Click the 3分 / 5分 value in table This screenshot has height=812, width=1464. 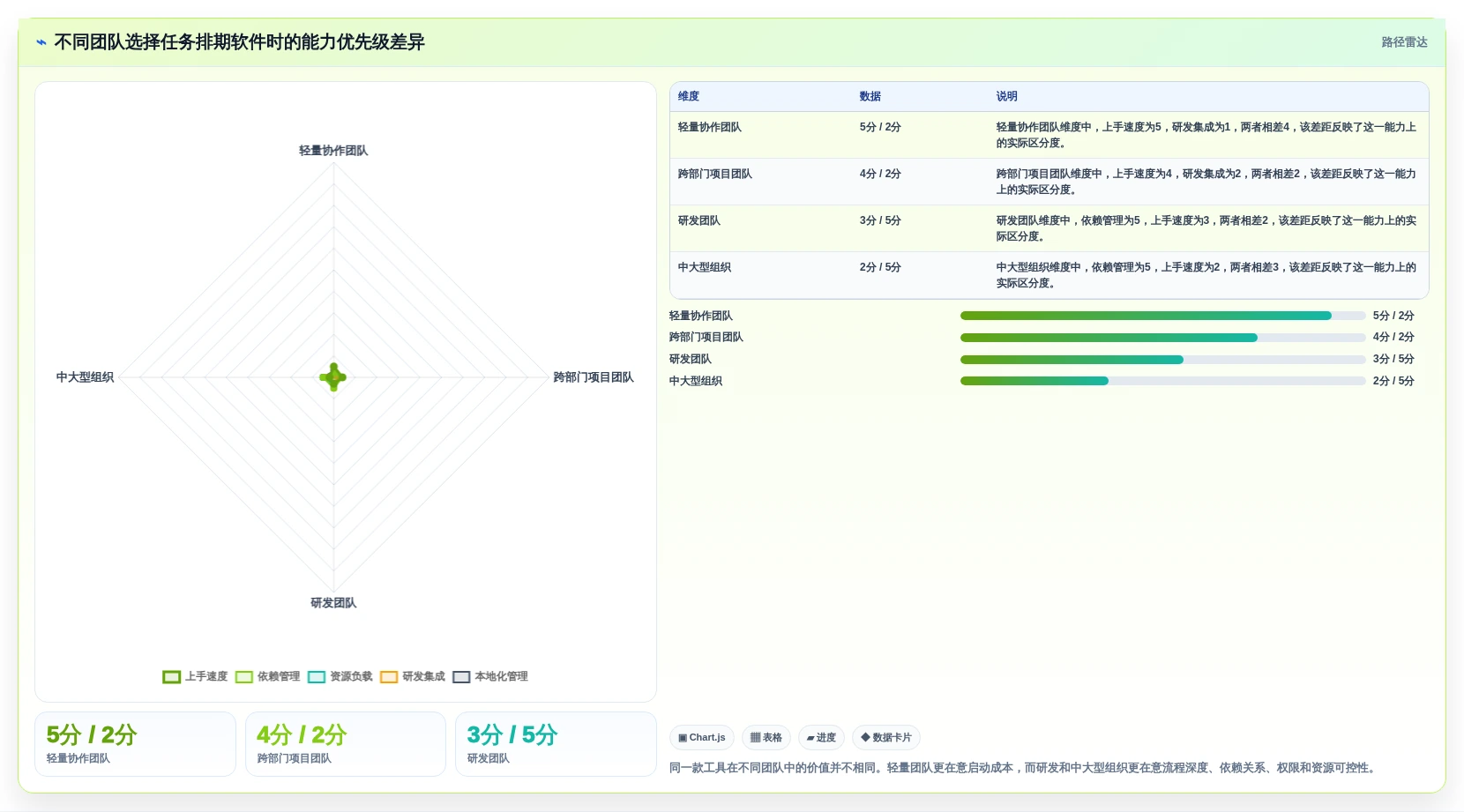(880, 220)
